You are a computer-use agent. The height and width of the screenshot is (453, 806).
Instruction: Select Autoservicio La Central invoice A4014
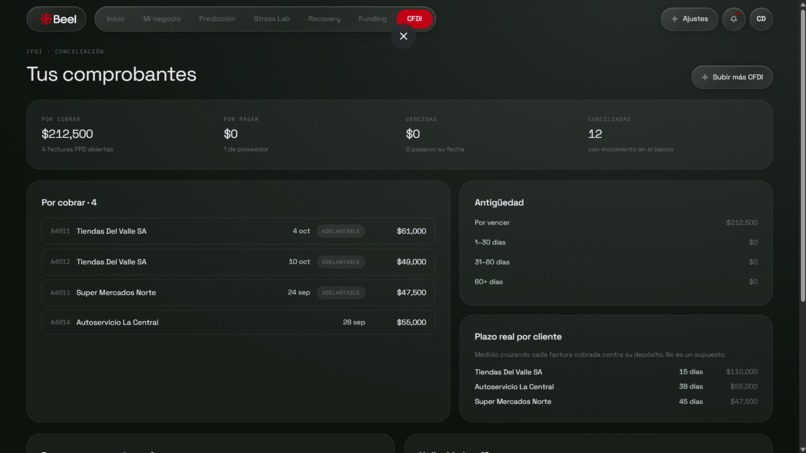click(x=238, y=322)
